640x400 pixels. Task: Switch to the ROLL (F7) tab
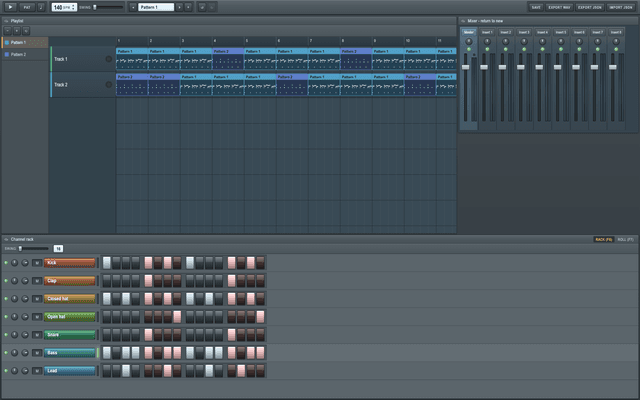click(x=625, y=240)
